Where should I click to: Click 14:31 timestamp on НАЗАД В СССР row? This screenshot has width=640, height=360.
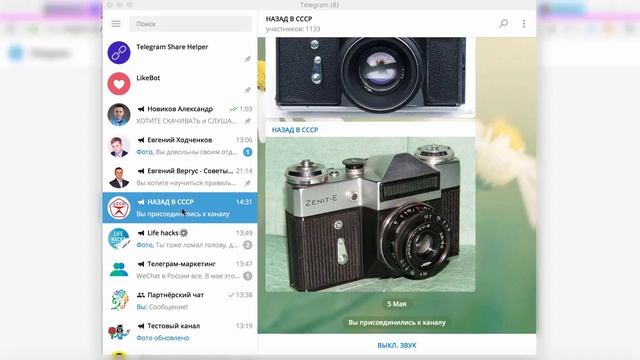point(244,202)
